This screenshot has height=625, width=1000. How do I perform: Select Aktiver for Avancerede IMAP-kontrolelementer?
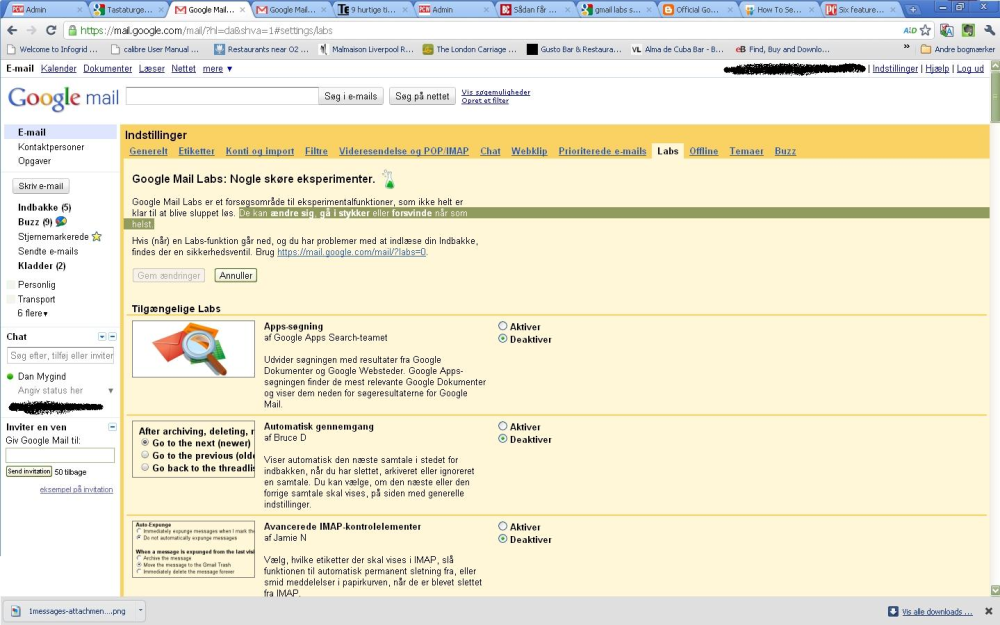point(503,526)
